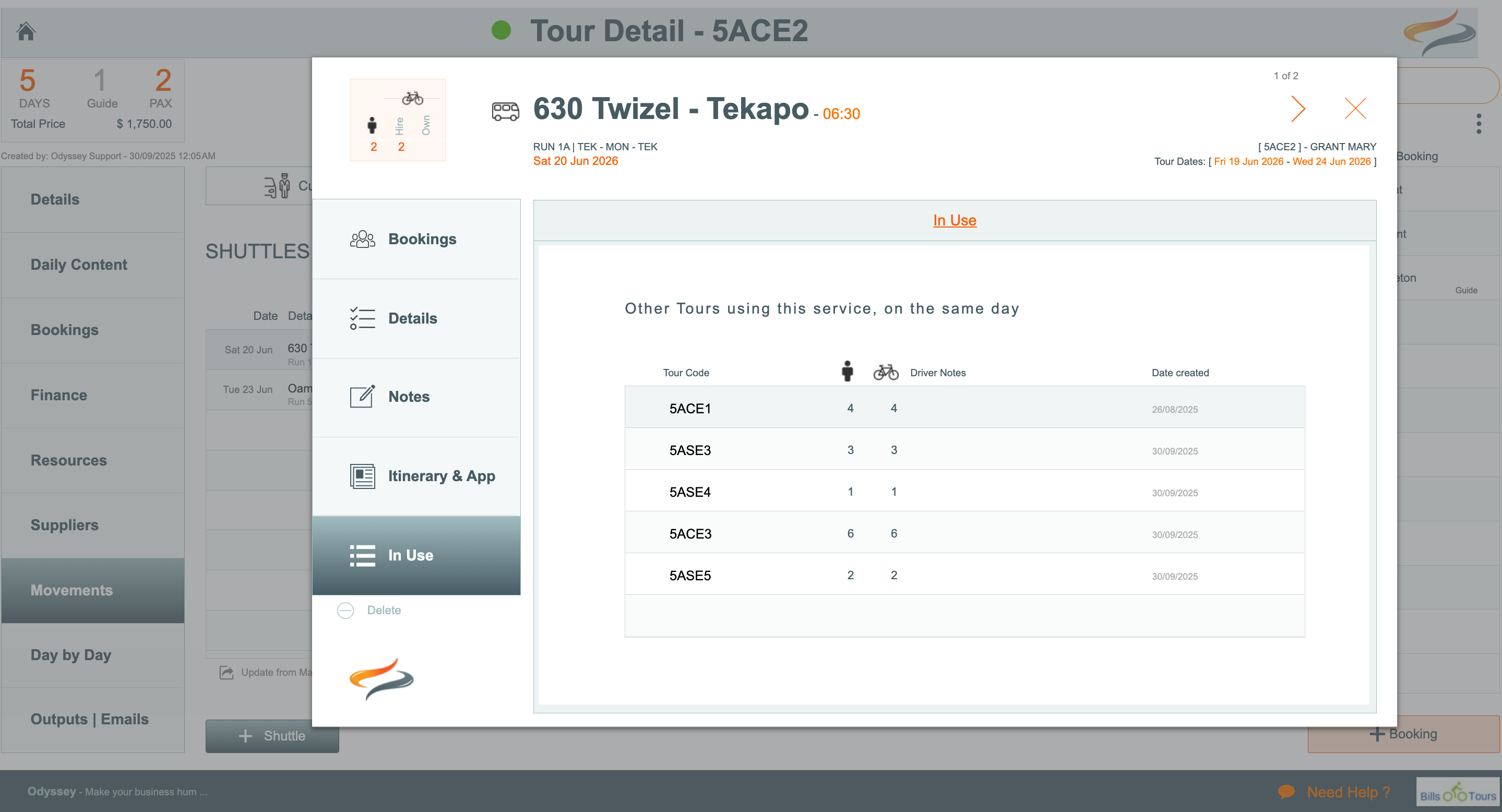The height and width of the screenshot is (812, 1502).
Task: Select tour code 5ACE1 row
Action: tap(690, 408)
